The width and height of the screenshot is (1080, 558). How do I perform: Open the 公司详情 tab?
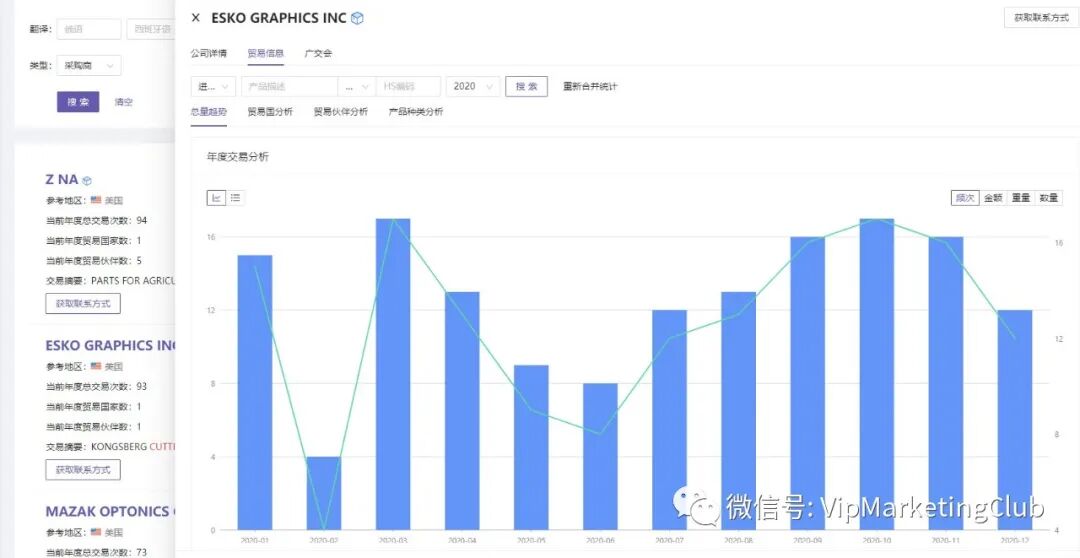point(209,52)
